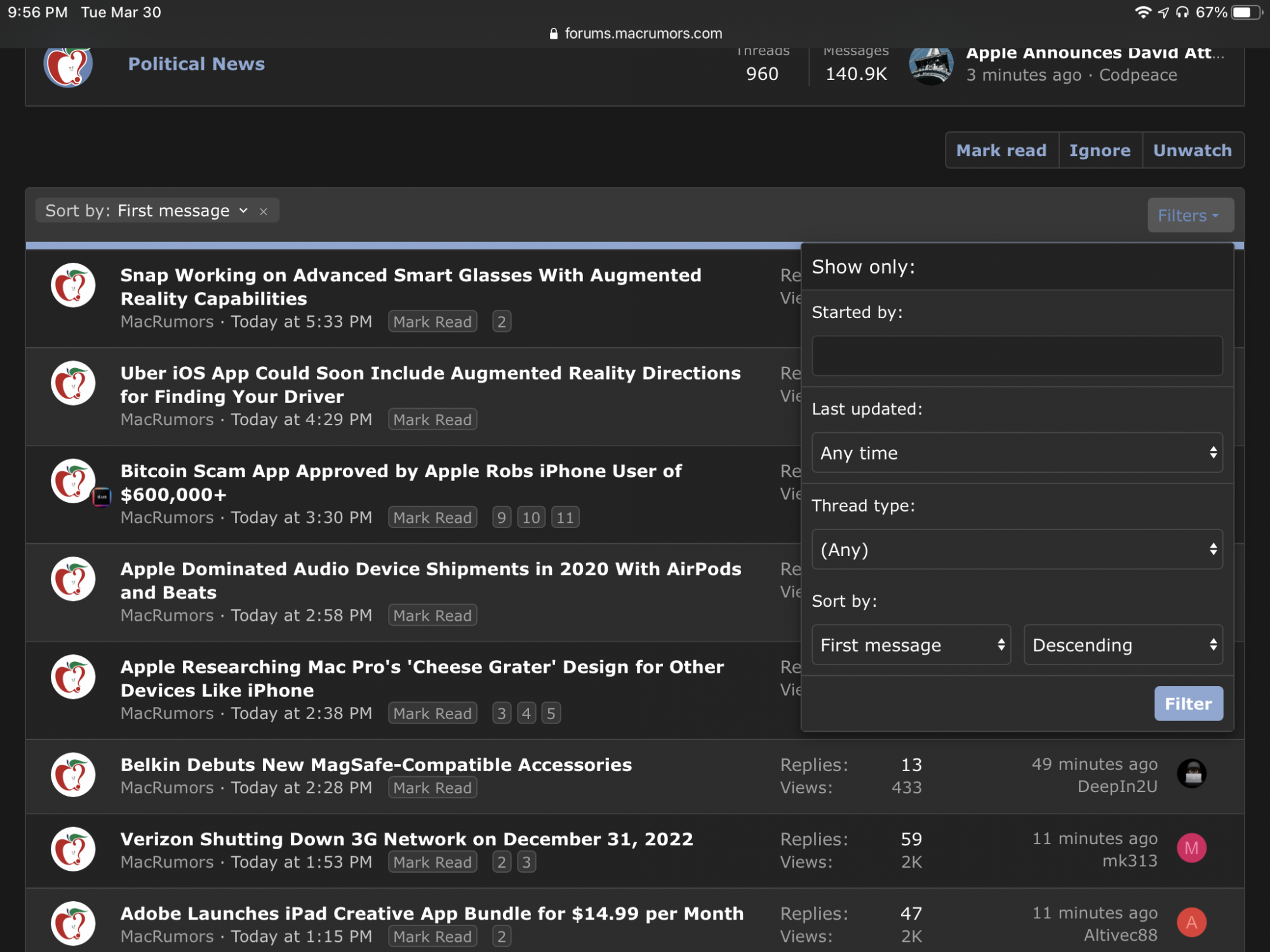
Task: Click MacRumors avatar beside Snap Smart Glasses thread
Action: click(73, 286)
